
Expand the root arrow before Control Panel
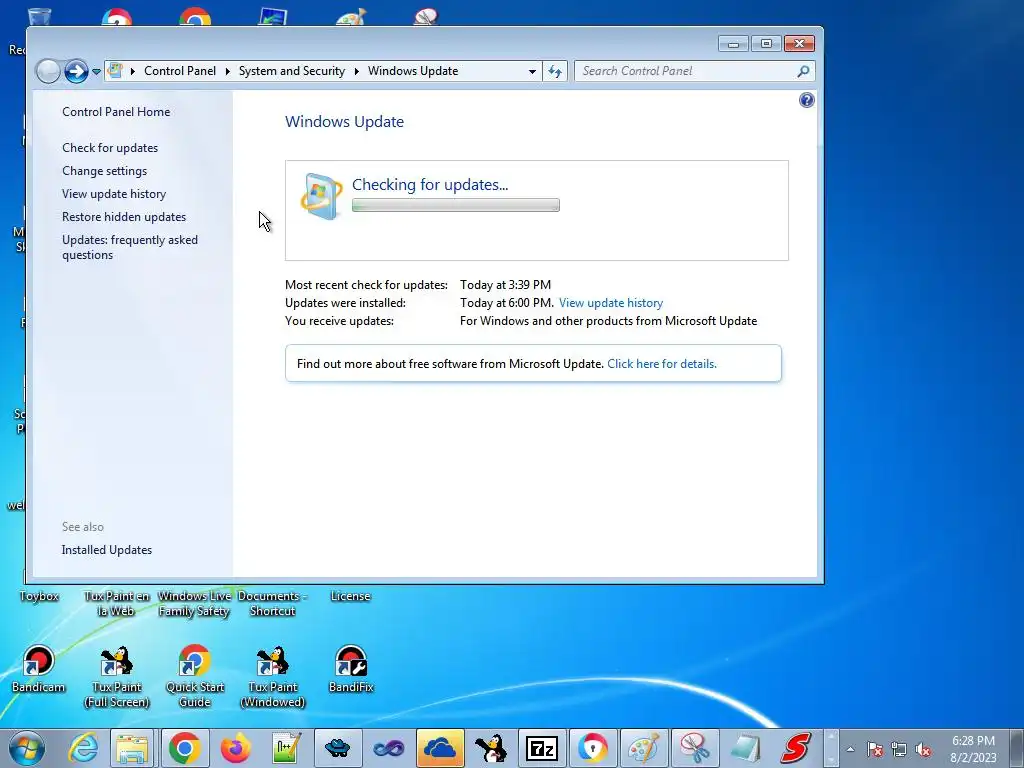click(x=133, y=71)
